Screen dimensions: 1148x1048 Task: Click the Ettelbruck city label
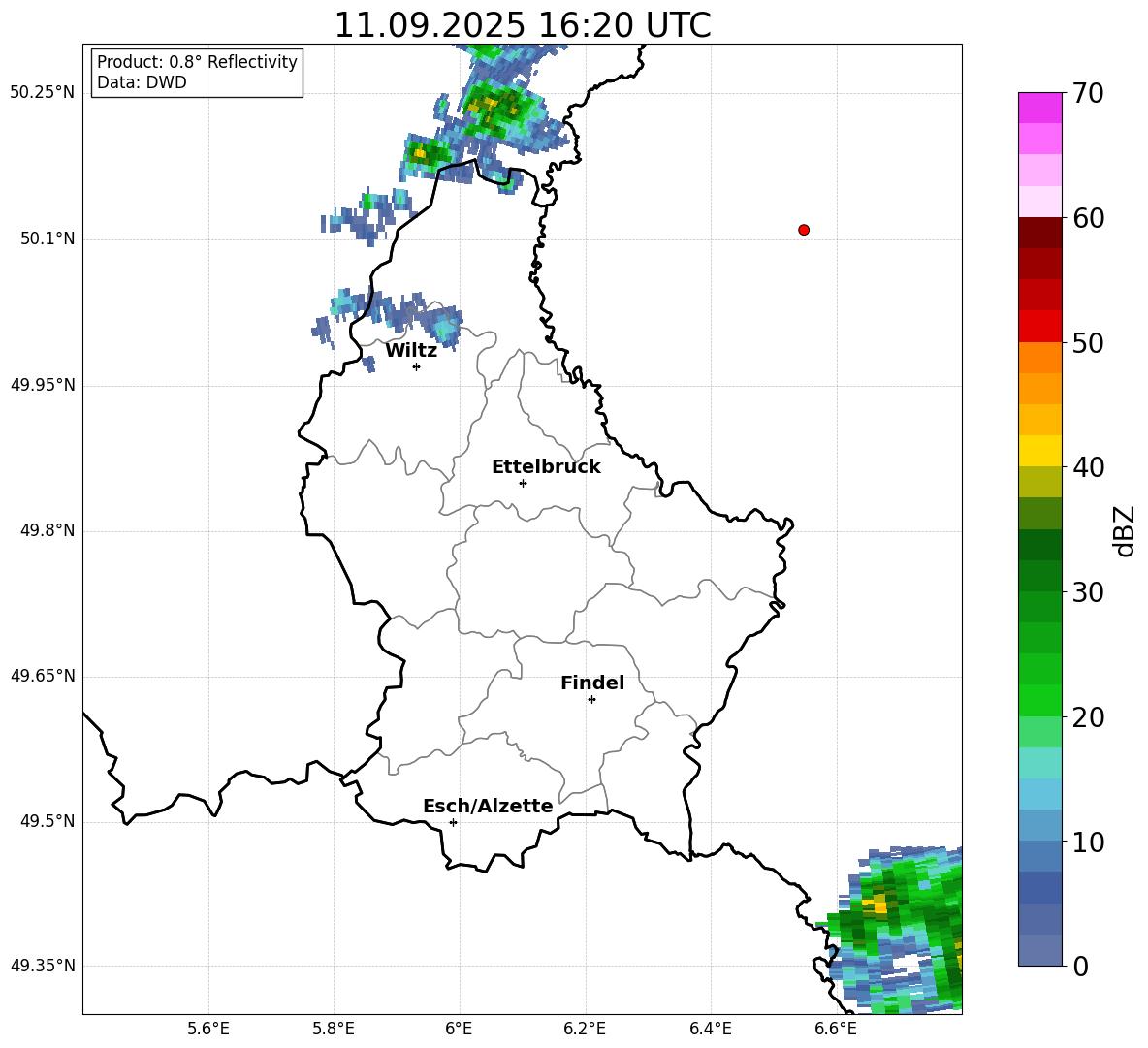[546, 467]
